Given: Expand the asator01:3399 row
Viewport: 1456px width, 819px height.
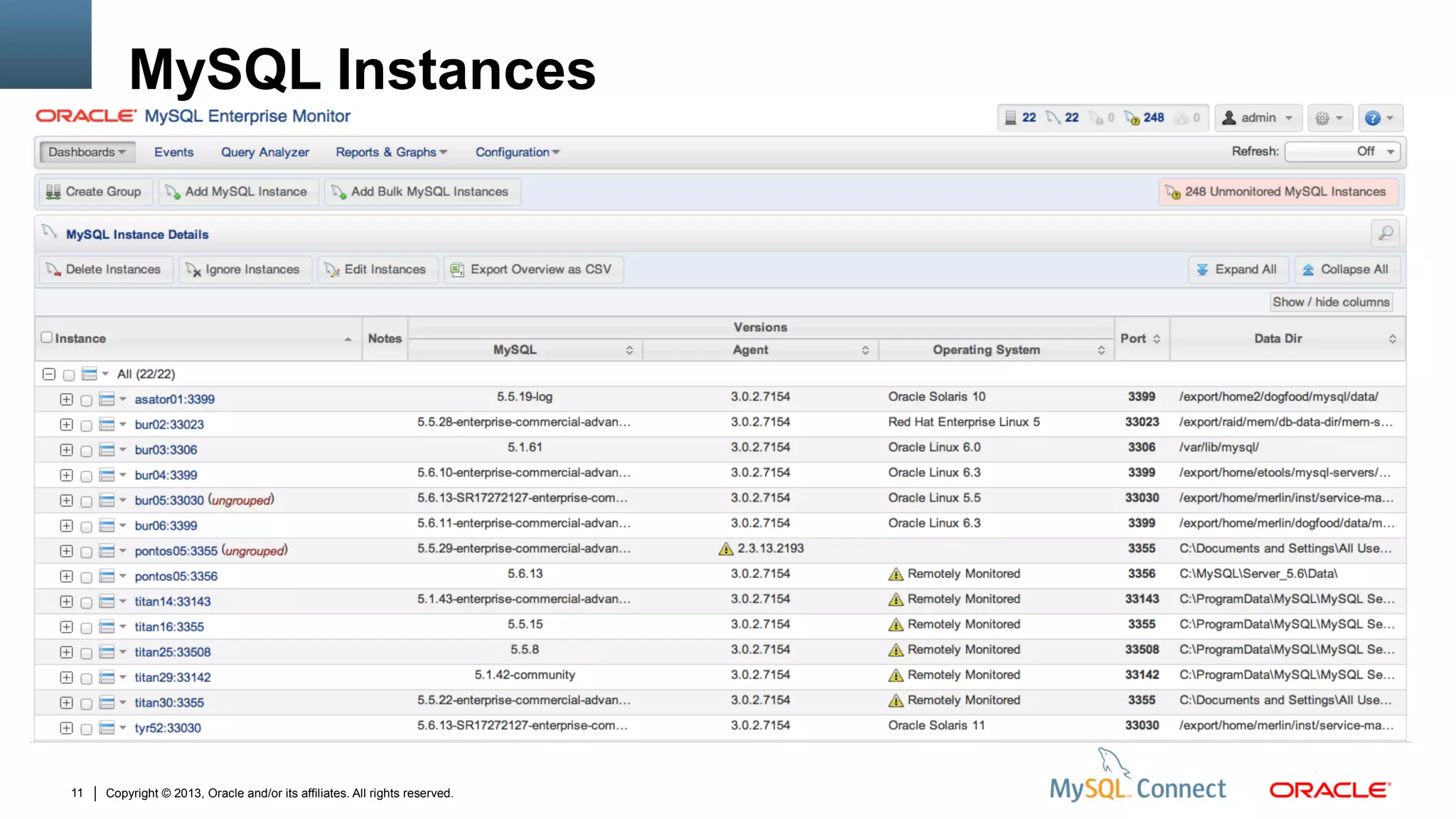Looking at the screenshot, I should click(x=66, y=400).
